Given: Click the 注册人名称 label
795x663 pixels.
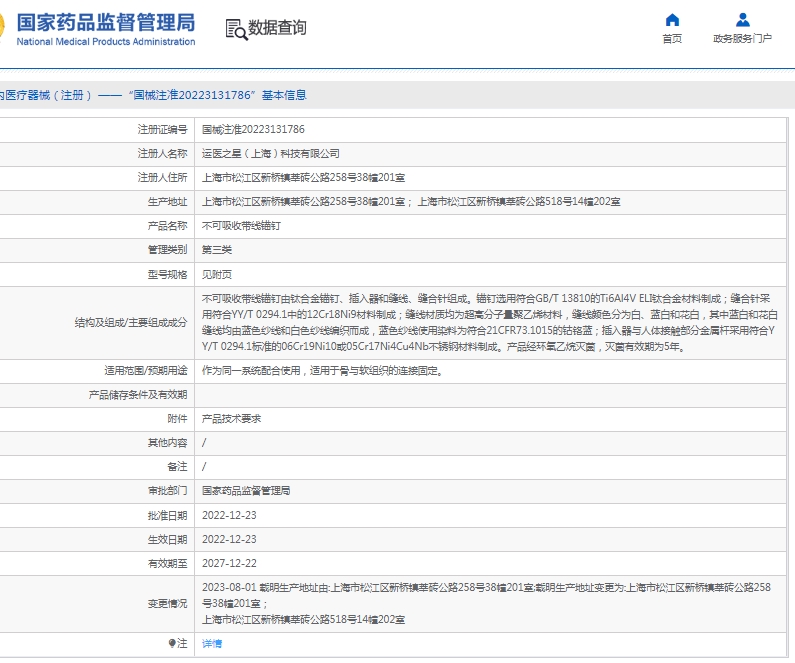Looking at the screenshot, I should [x=162, y=154].
